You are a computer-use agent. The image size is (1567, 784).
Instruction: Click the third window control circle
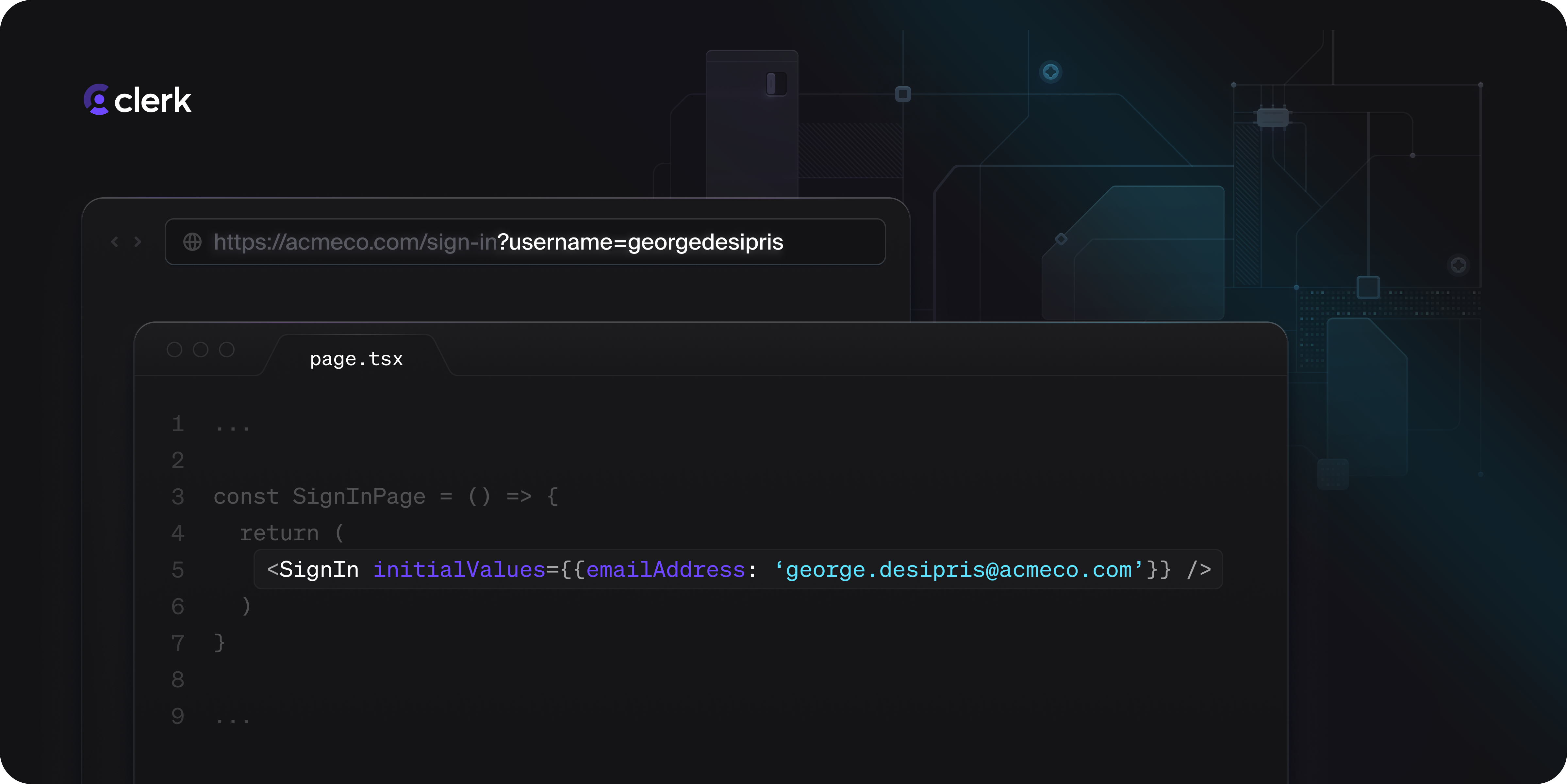pyautogui.click(x=227, y=350)
